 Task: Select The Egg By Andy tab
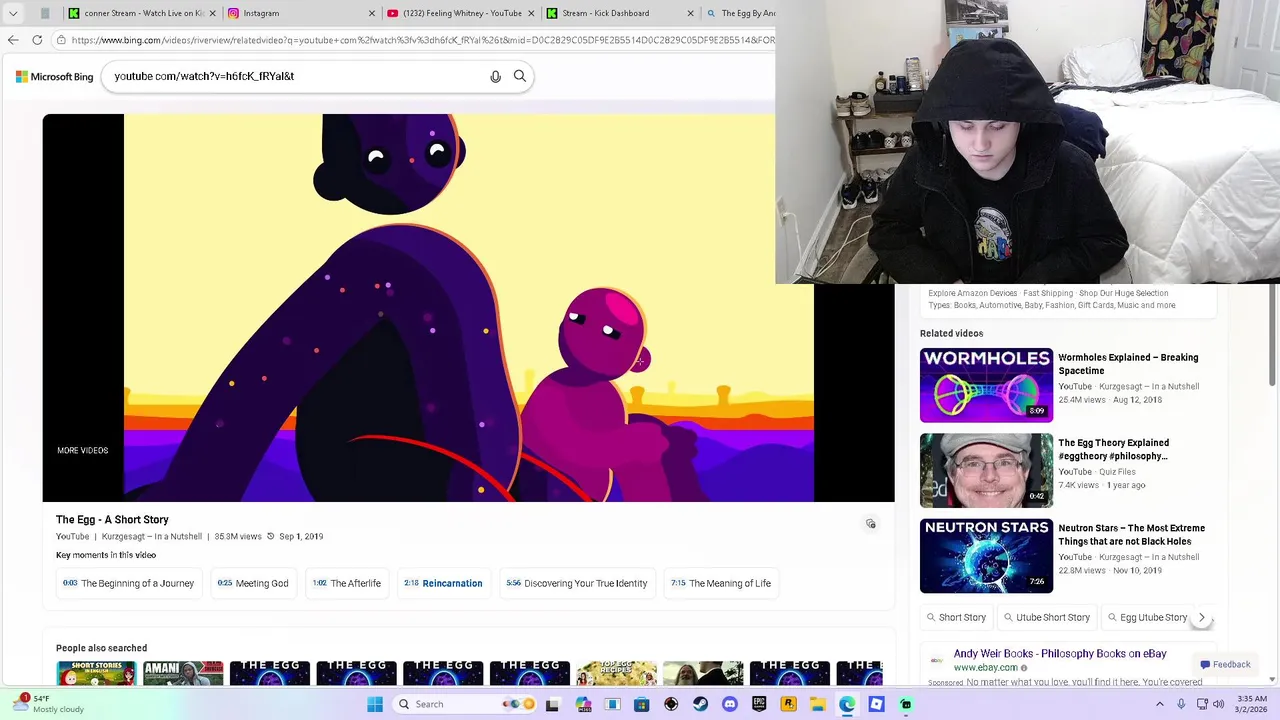pos(740,13)
